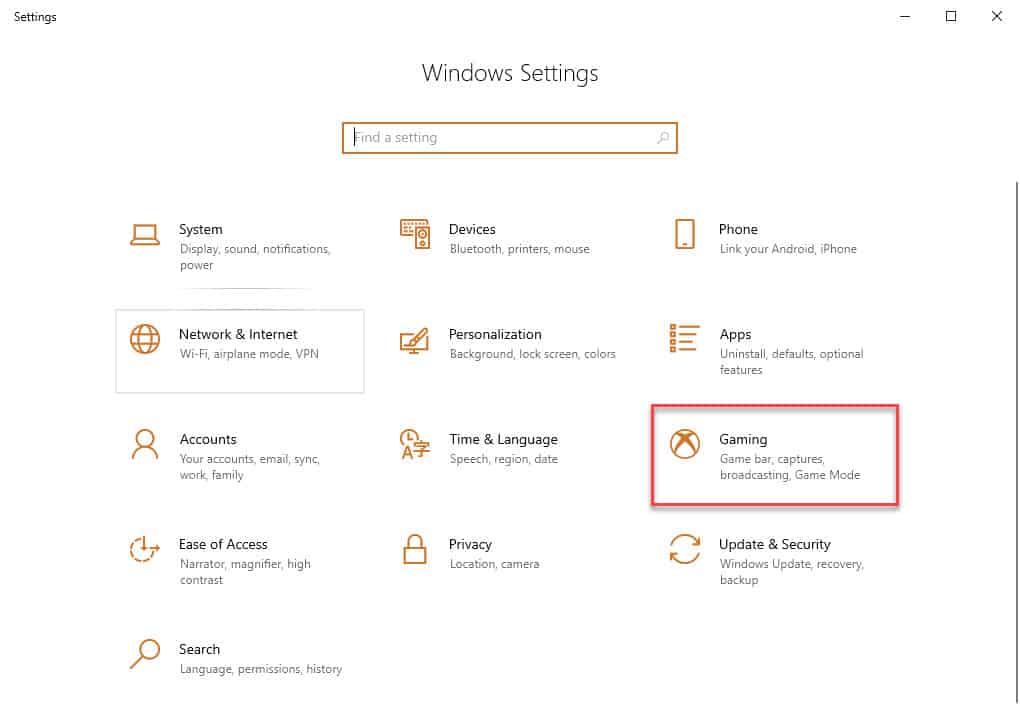The width and height of the screenshot is (1020, 724).
Task: Click 'Location, camera' description
Action: pyautogui.click(x=494, y=564)
